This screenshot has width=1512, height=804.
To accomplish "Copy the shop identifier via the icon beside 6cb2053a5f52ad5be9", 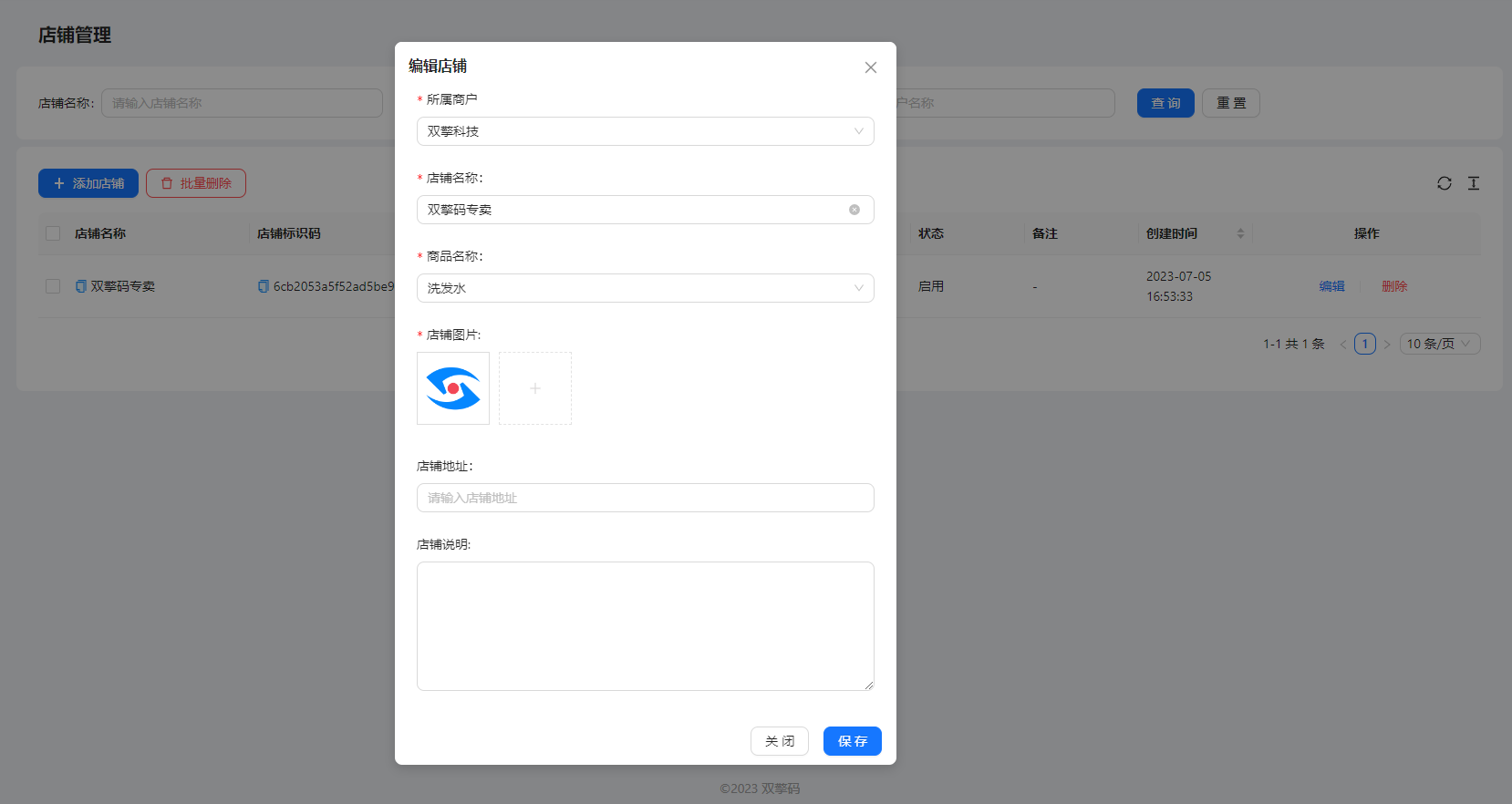I will coord(264,286).
